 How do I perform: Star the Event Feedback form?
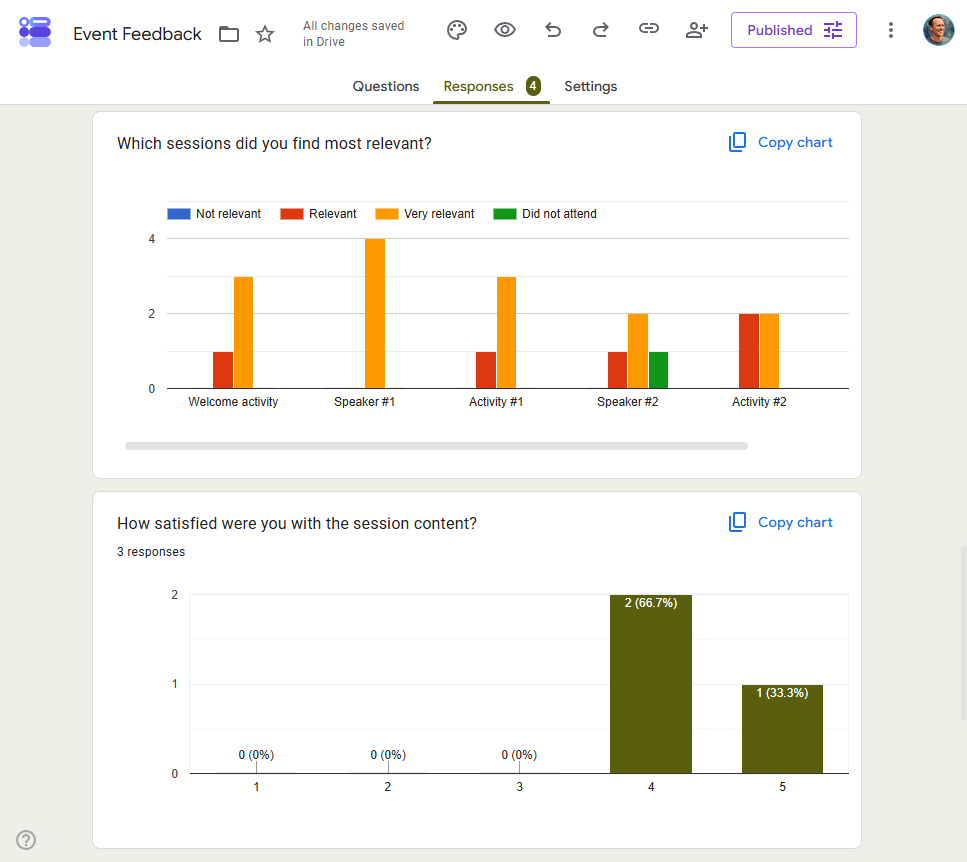coord(265,34)
